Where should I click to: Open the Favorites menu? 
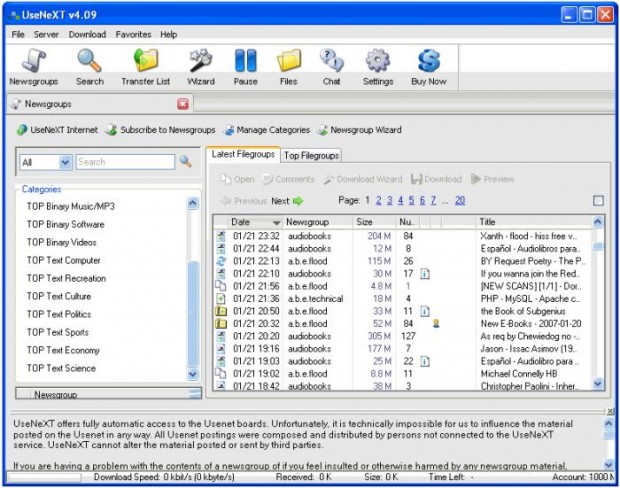point(133,34)
